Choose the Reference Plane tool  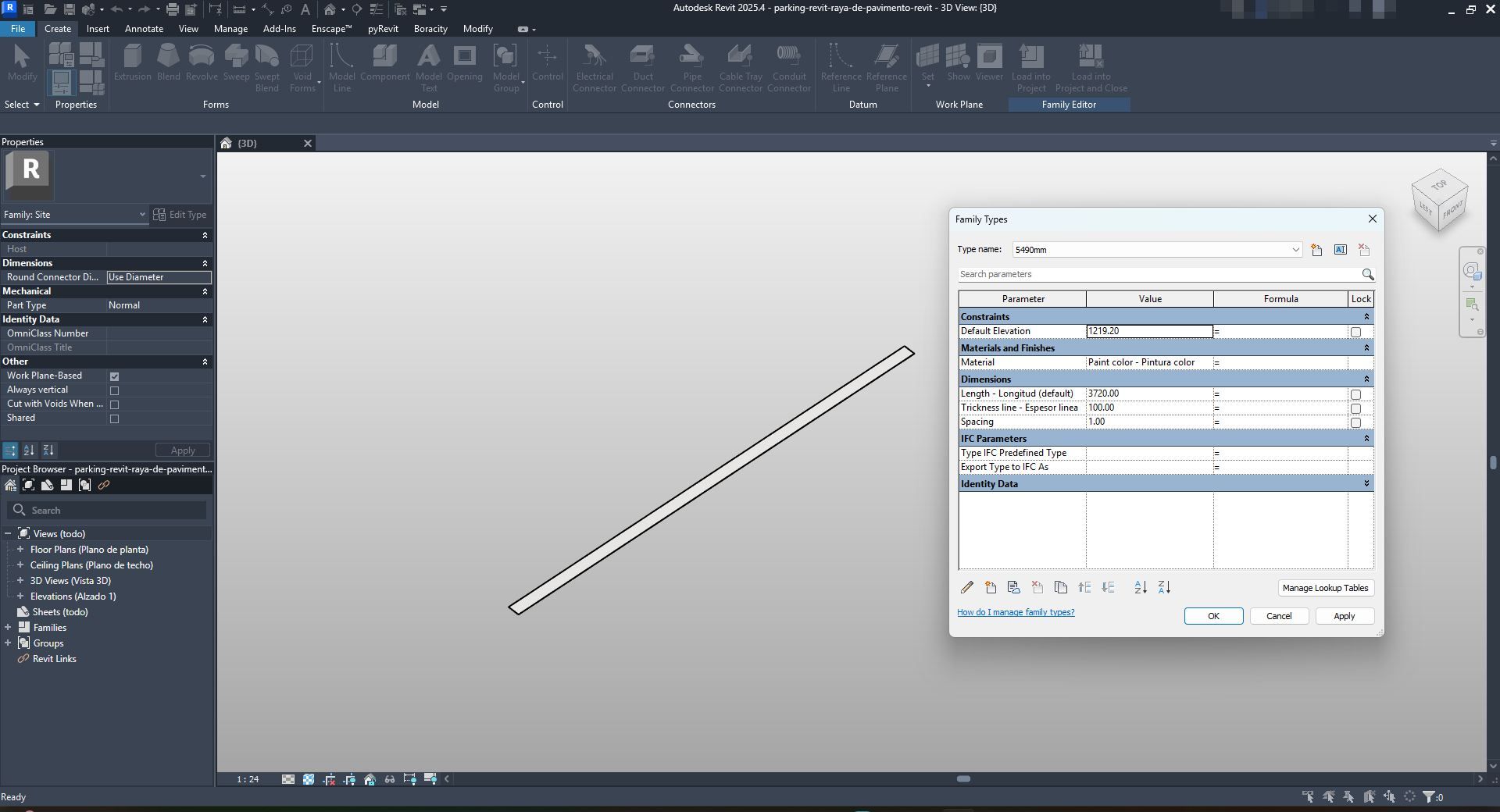pos(886,68)
